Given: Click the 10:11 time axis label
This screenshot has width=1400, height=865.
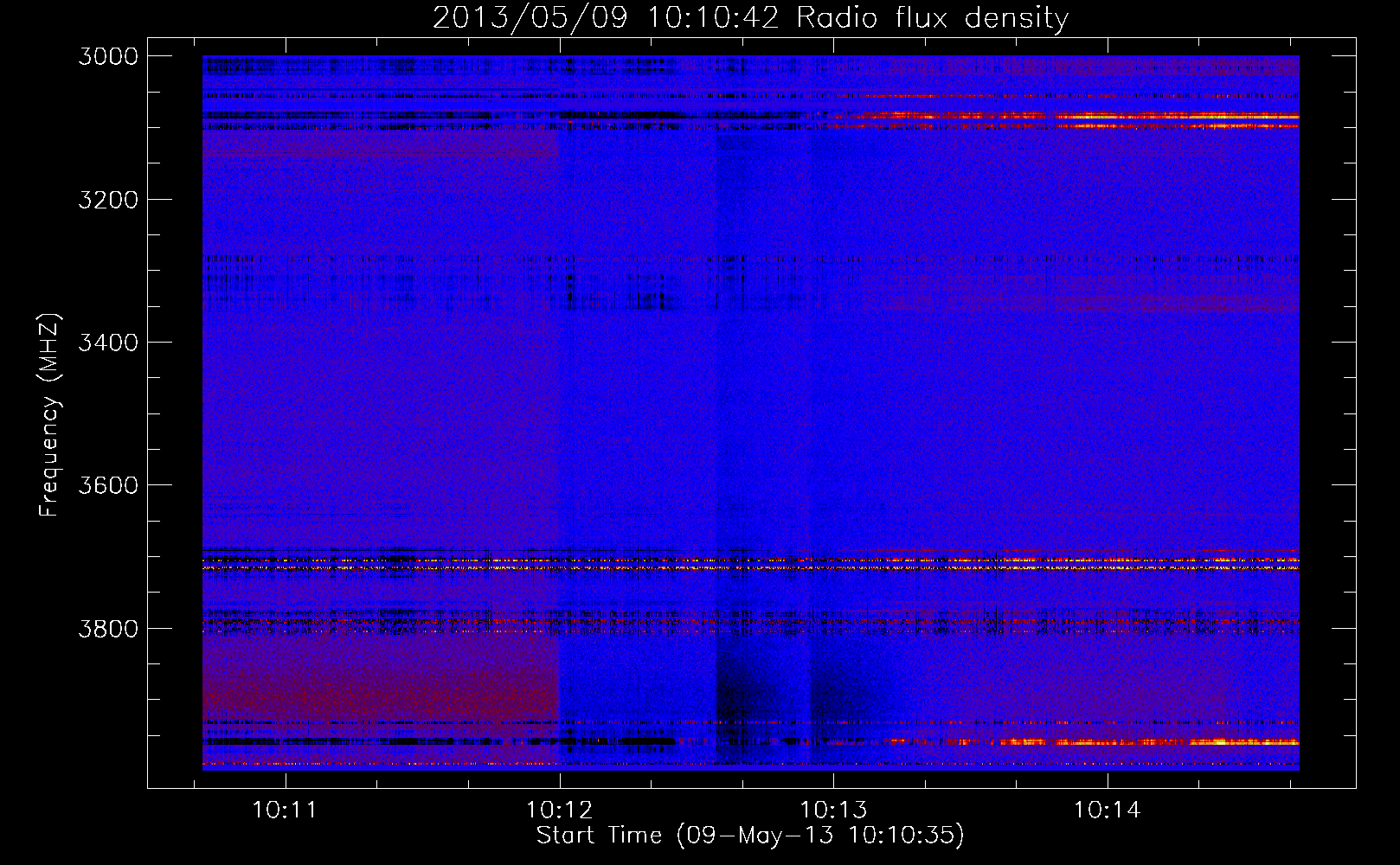Looking at the screenshot, I should click(x=285, y=811).
